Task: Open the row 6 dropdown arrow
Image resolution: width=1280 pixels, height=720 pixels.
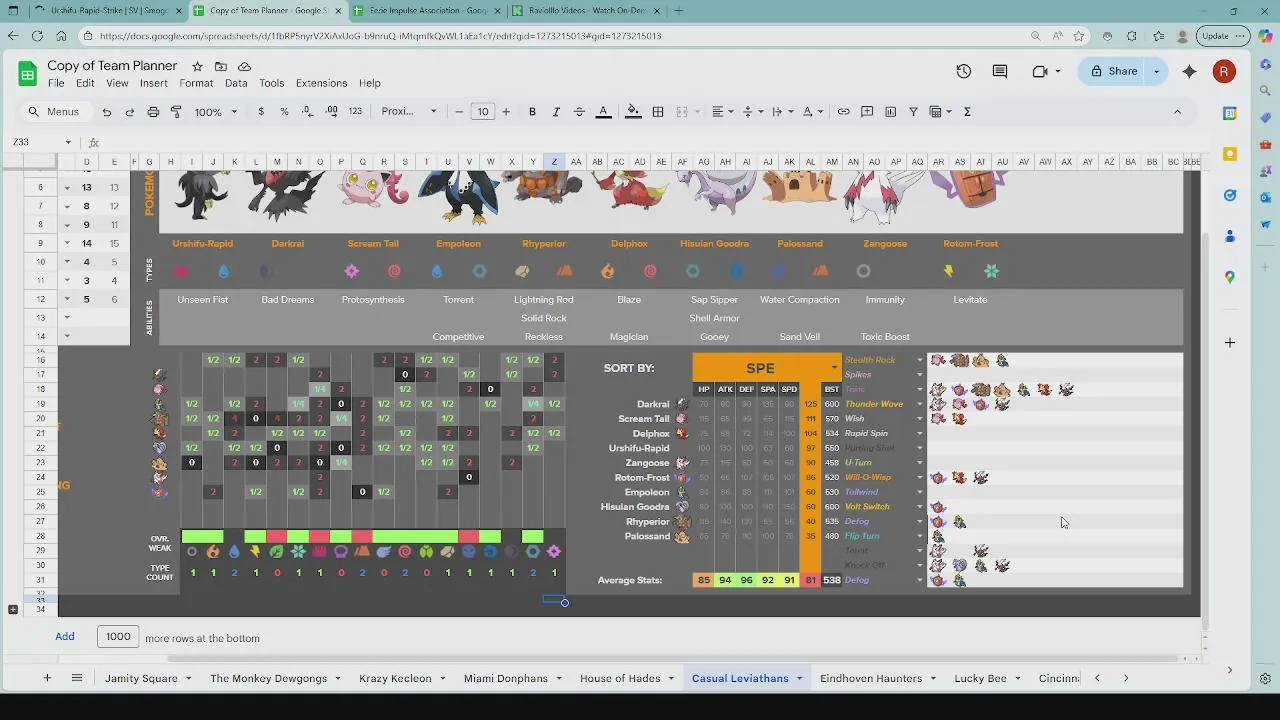Action: (x=67, y=187)
